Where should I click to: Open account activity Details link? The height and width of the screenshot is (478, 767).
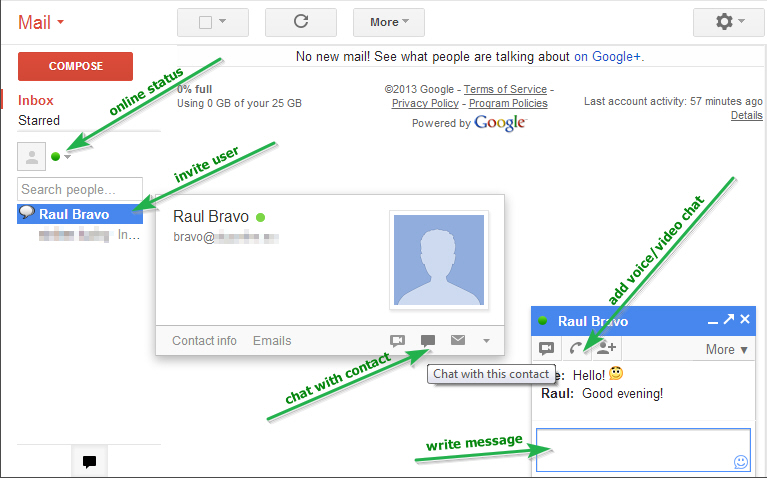[x=746, y=115]
